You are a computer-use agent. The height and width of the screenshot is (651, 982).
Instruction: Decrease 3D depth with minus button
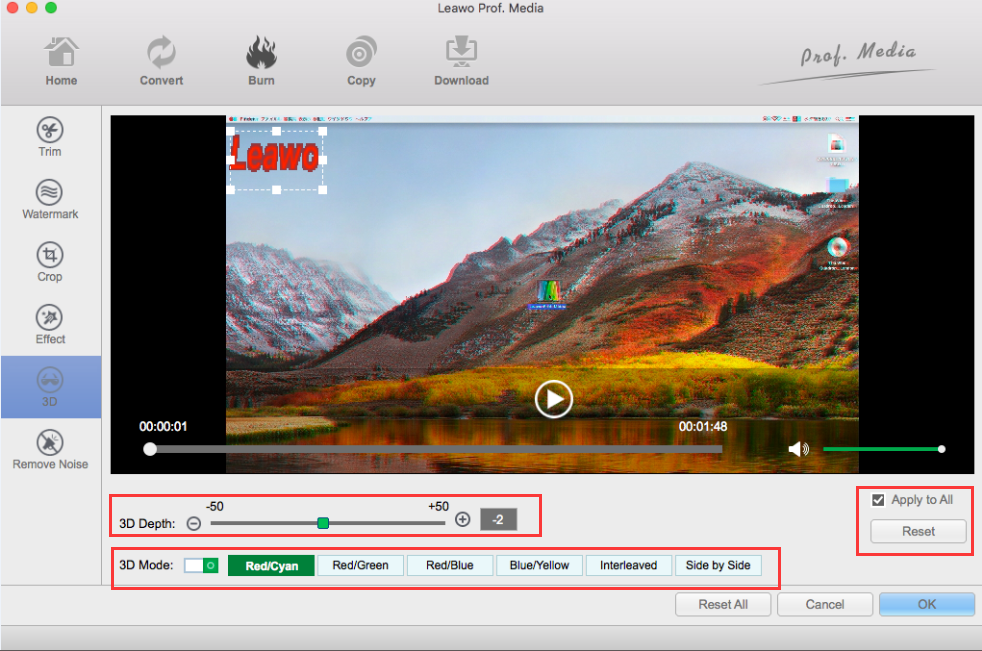(194, 522)
